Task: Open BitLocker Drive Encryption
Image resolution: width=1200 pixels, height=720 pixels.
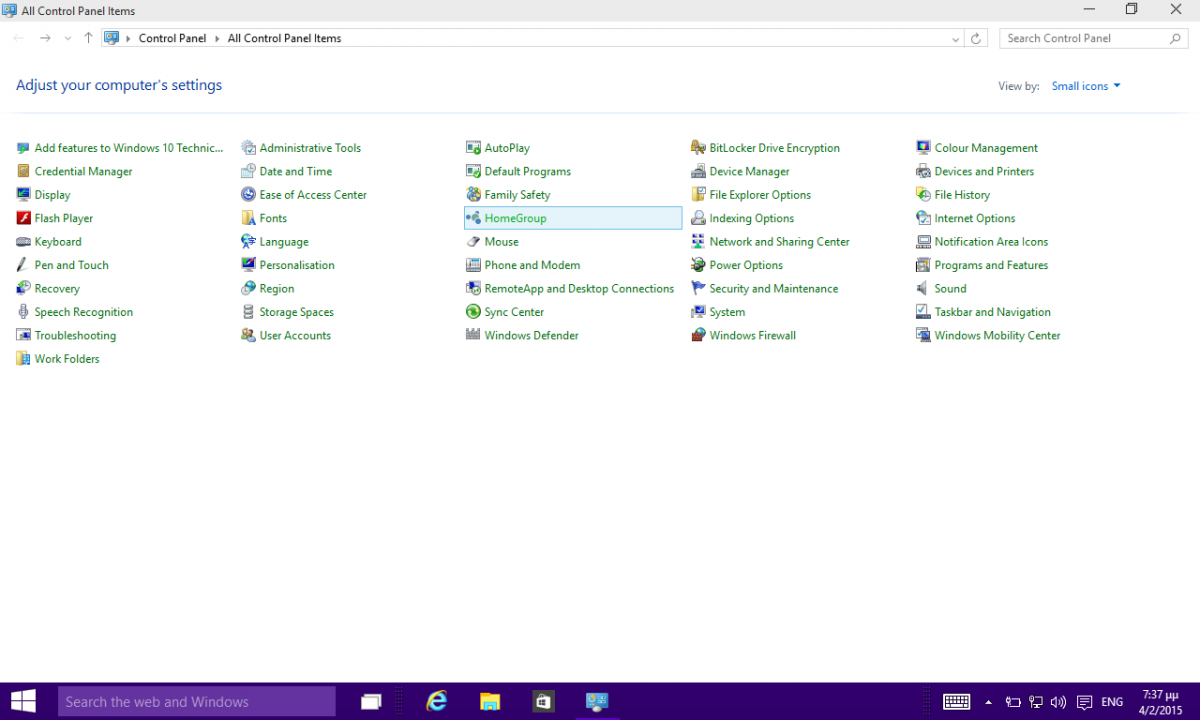Action: point(774,148)
